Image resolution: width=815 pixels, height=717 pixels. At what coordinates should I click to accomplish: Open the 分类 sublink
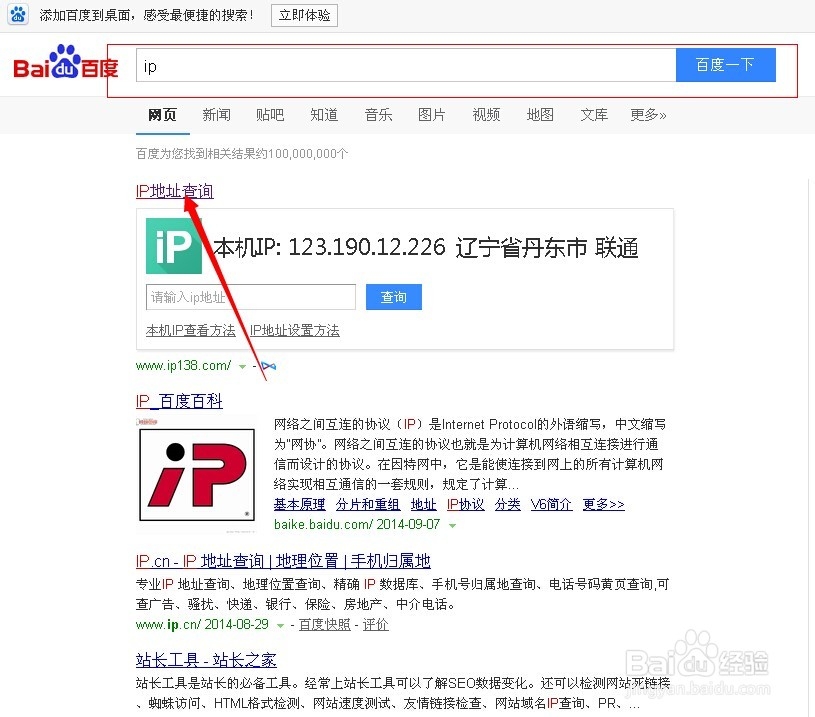[507, 504]
